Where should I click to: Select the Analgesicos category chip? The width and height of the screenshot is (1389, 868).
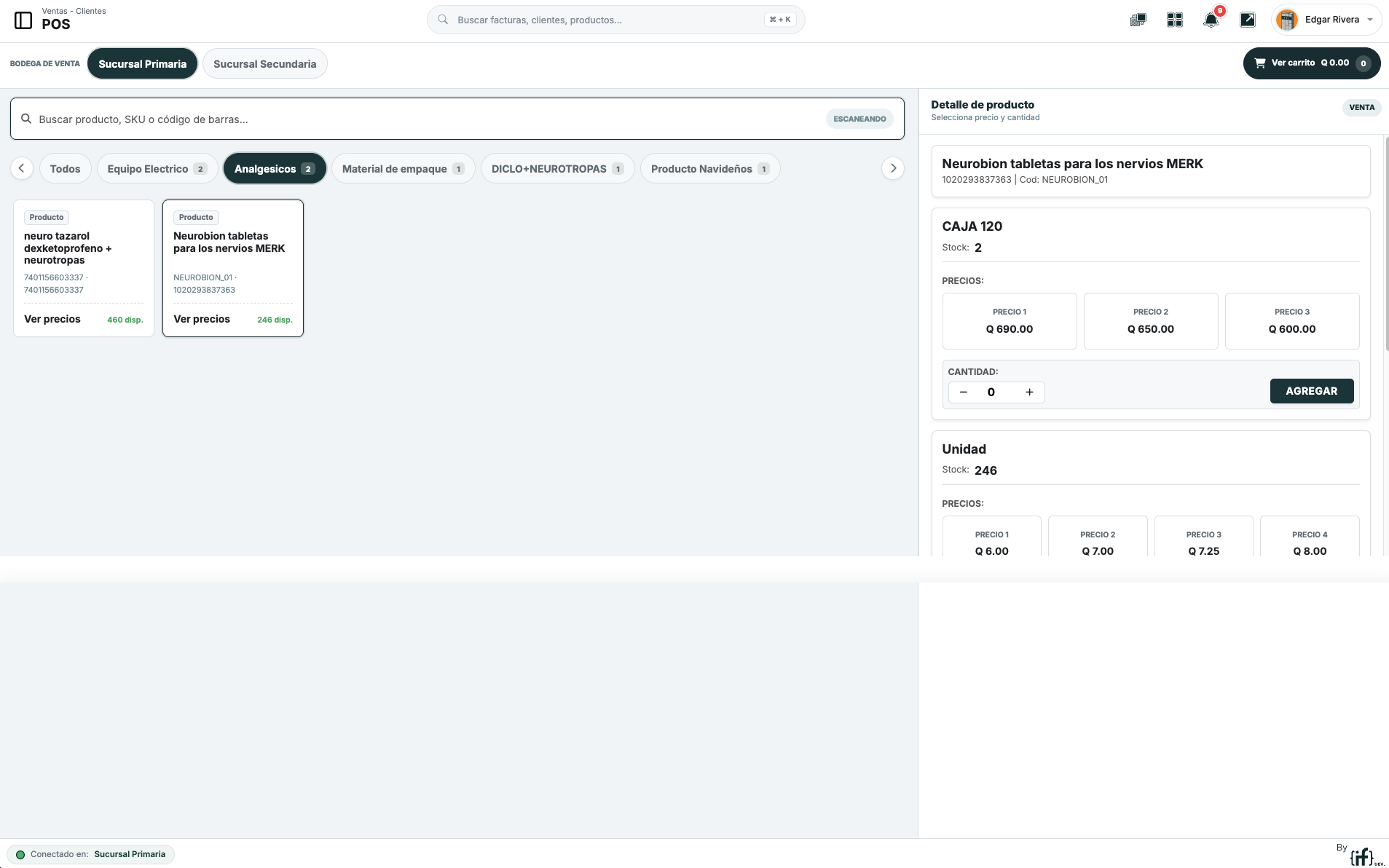tap(275, 168)
